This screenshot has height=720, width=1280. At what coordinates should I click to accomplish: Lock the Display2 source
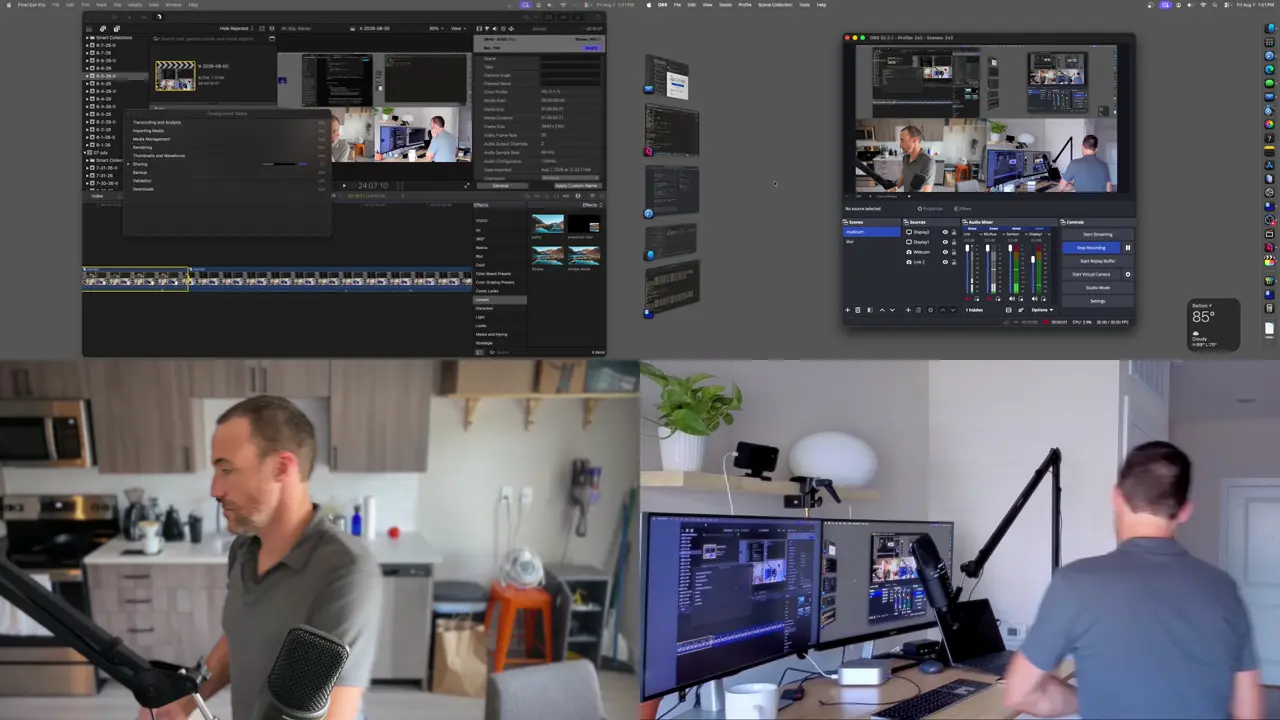click(x=954, y=232)
